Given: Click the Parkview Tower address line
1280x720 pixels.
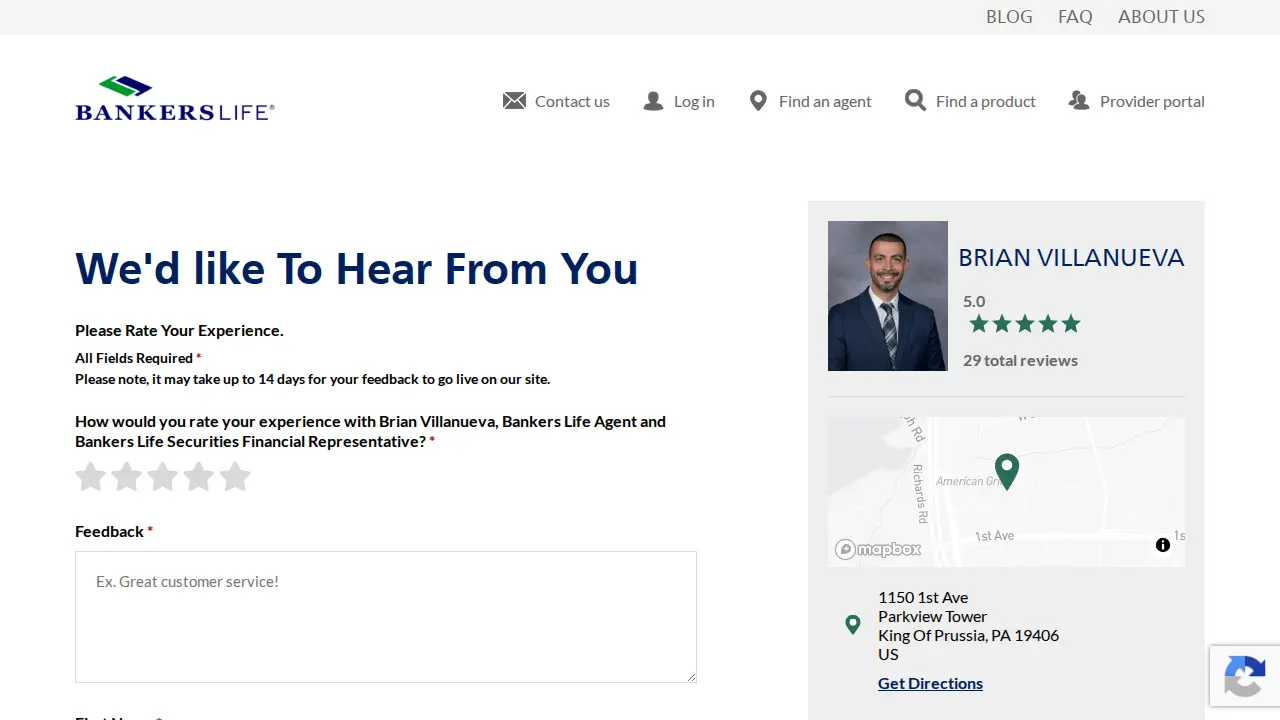Looking at the screenshot, I should pyautogui.click(x=932, y=616).
